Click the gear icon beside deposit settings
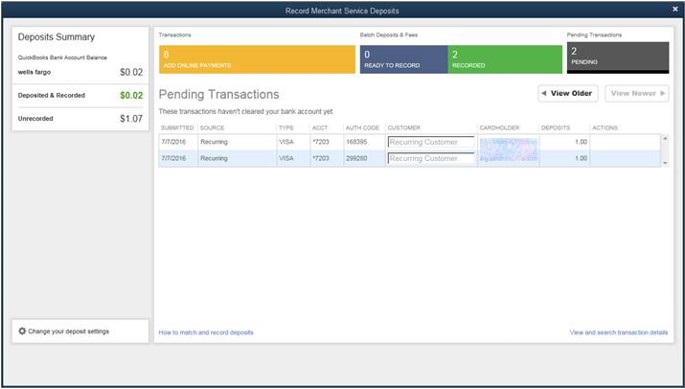 tap(22, 331)
